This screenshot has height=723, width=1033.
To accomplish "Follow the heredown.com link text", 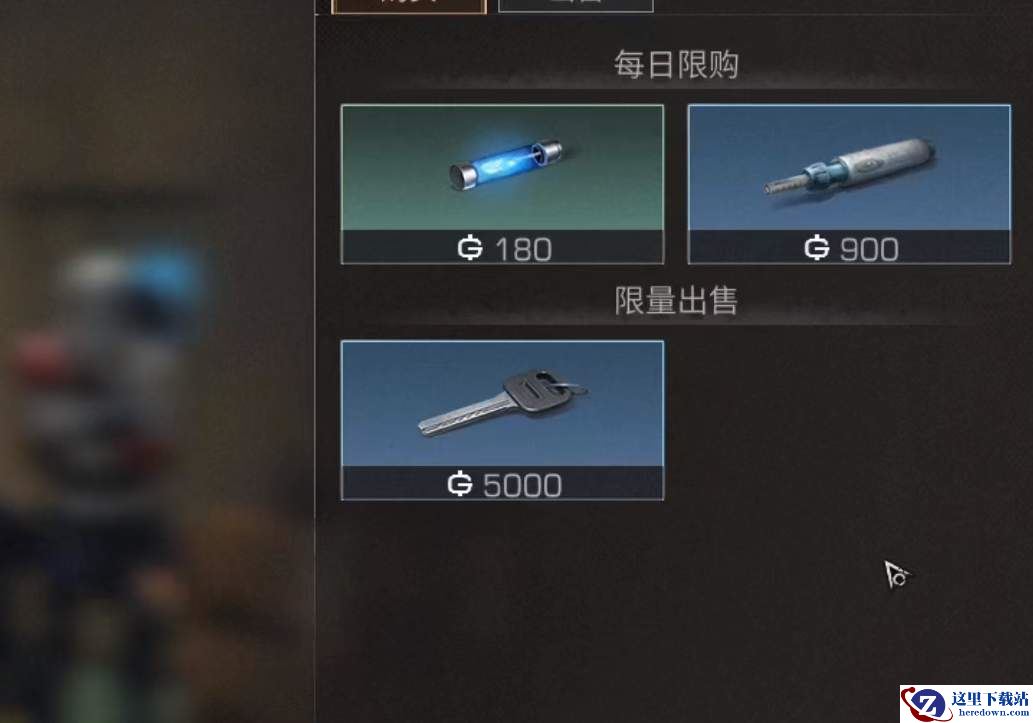I will coord(993,712).
